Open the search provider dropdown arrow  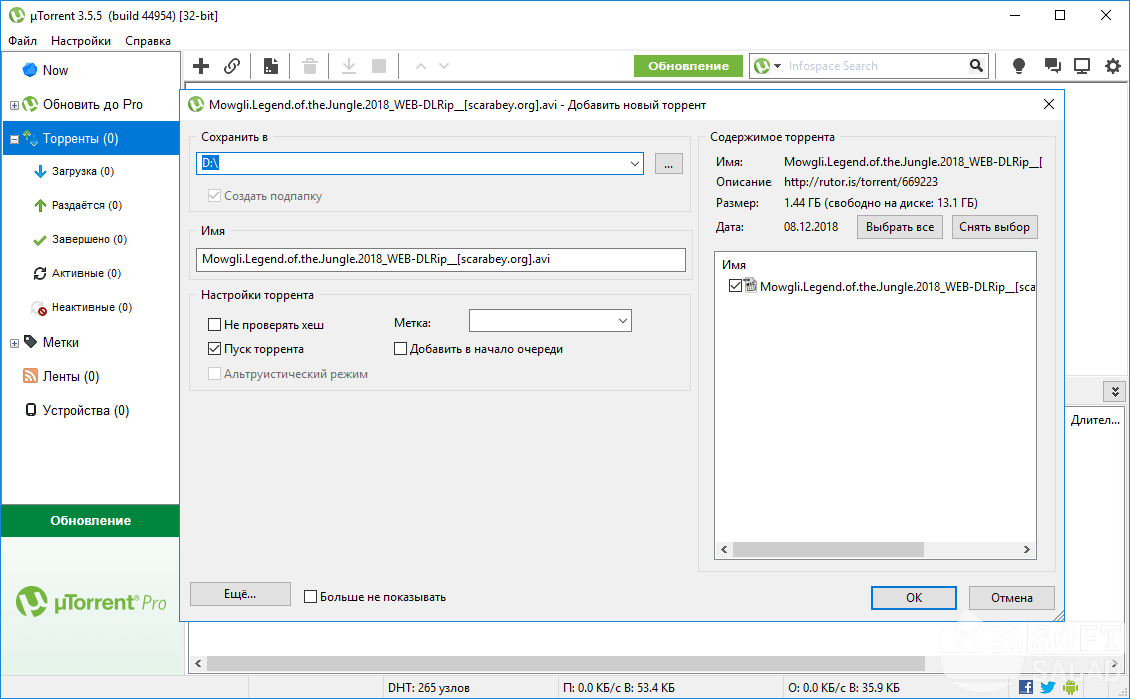click(777, 66)
